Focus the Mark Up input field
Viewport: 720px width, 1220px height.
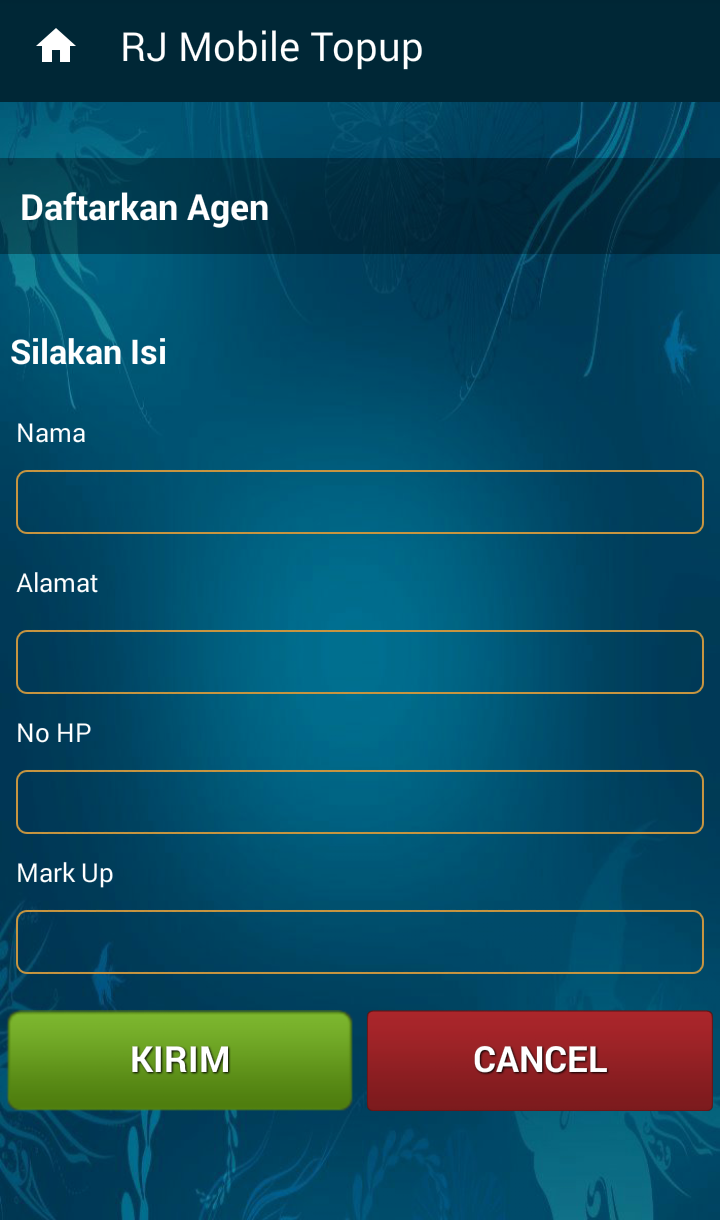tap(360, 942)
